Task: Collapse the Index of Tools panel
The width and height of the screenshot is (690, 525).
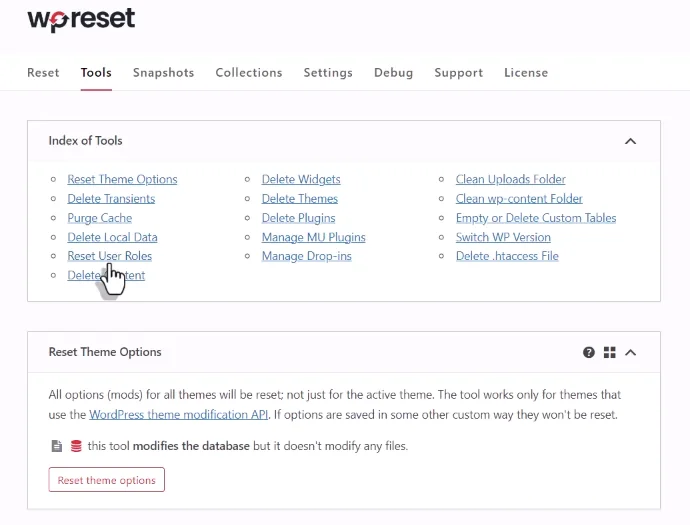Action: pyautogui.click(x=631, y=141)
